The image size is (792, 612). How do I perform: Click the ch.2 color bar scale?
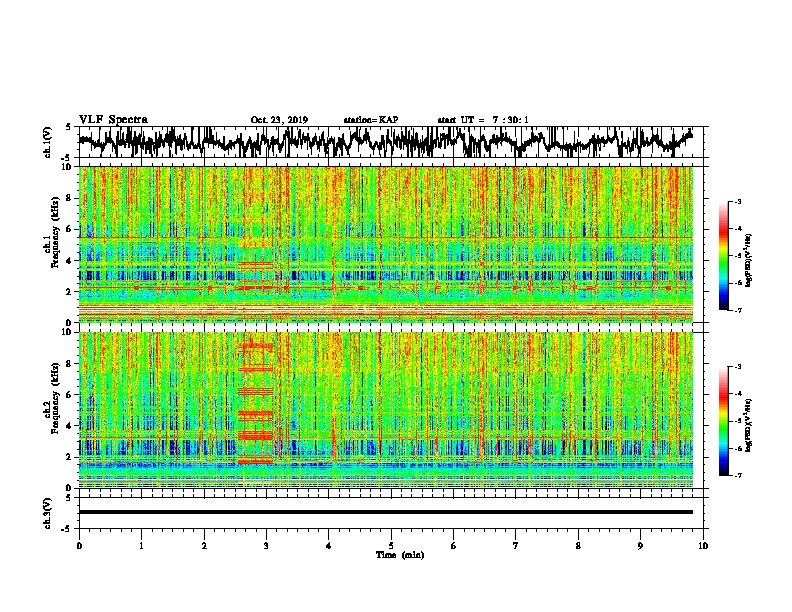coord(723,421)
